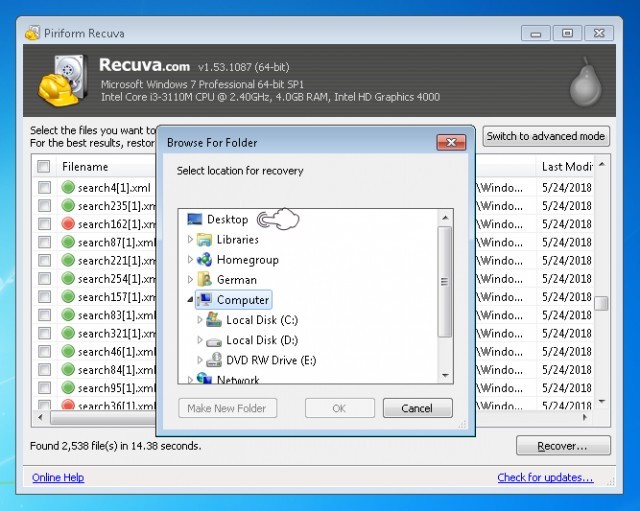Click green status dot of search46[1].xml

tap(68, 351)
